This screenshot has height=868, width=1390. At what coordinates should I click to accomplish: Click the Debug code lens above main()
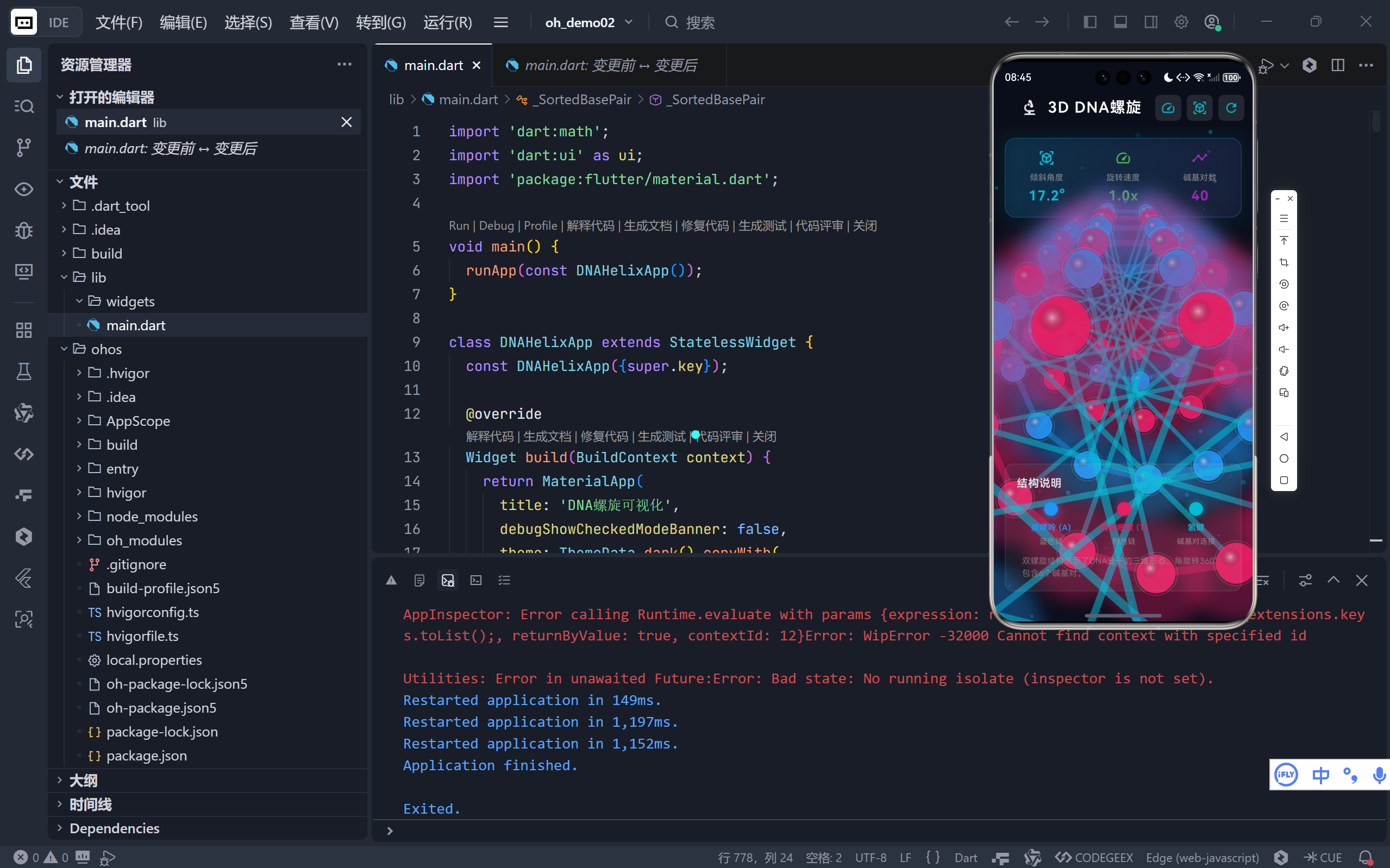pyautogui.click(x=496, y=225)
